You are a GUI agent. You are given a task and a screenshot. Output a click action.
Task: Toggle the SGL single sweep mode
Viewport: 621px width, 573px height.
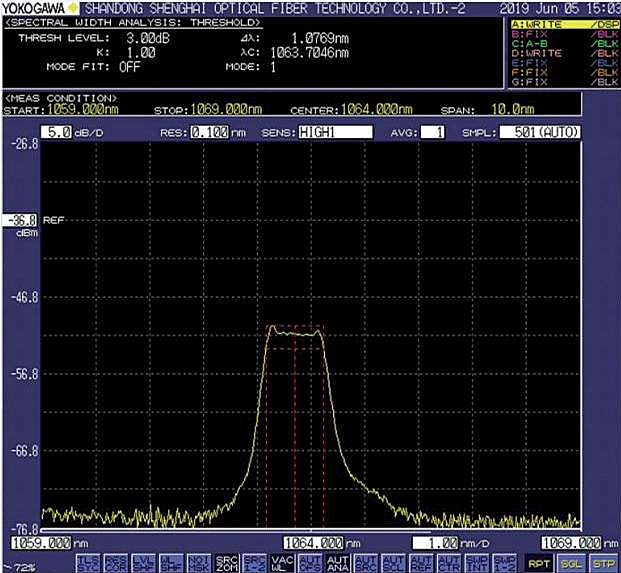(573, 563)
